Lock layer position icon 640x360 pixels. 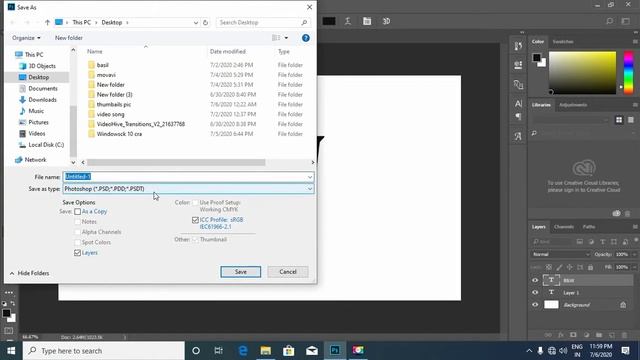pyautogui.click(x=569, y=267)
